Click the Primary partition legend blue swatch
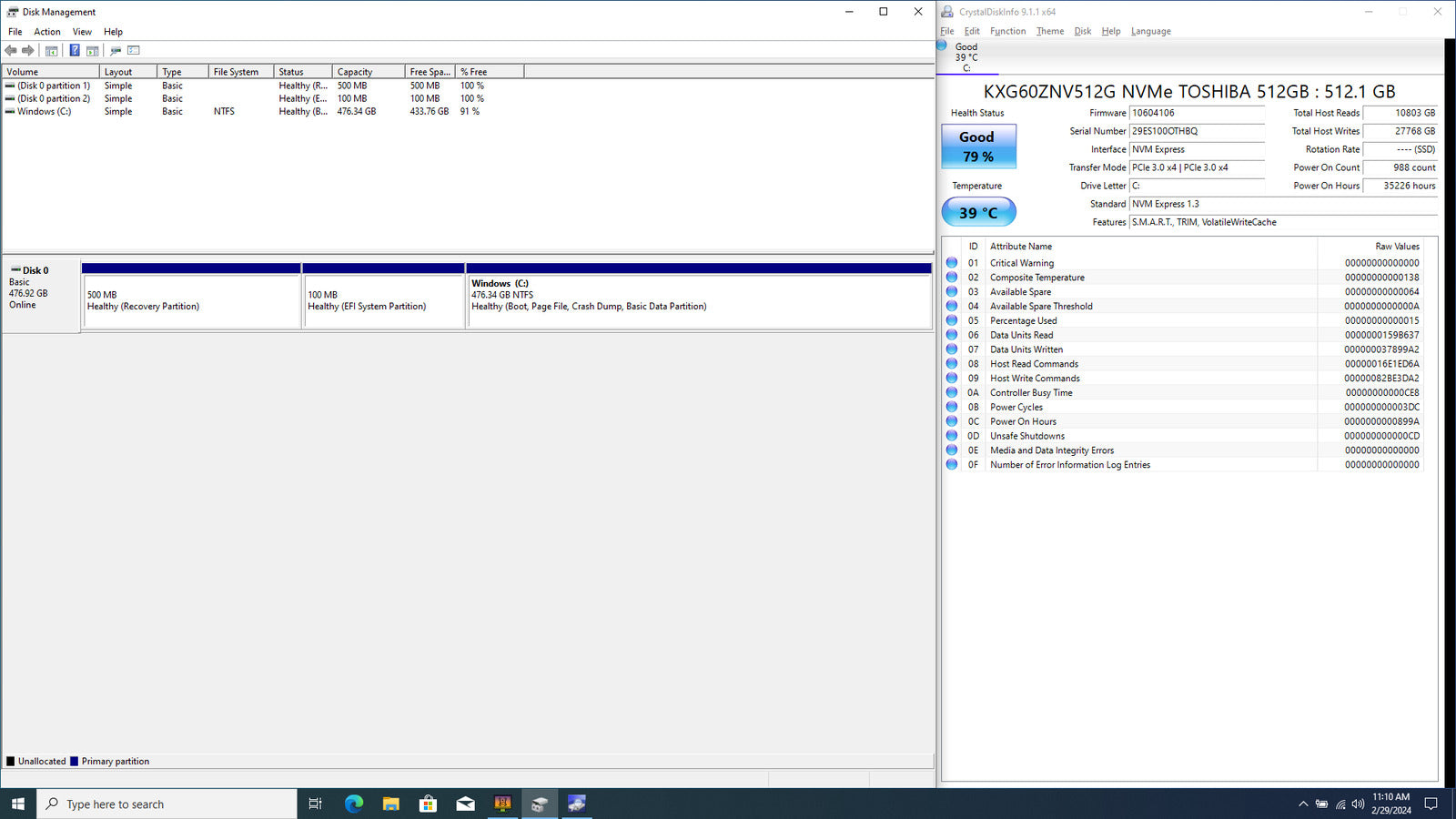Image resolution: width=1456 pixels, height=819 pixels. pos(75,762)
